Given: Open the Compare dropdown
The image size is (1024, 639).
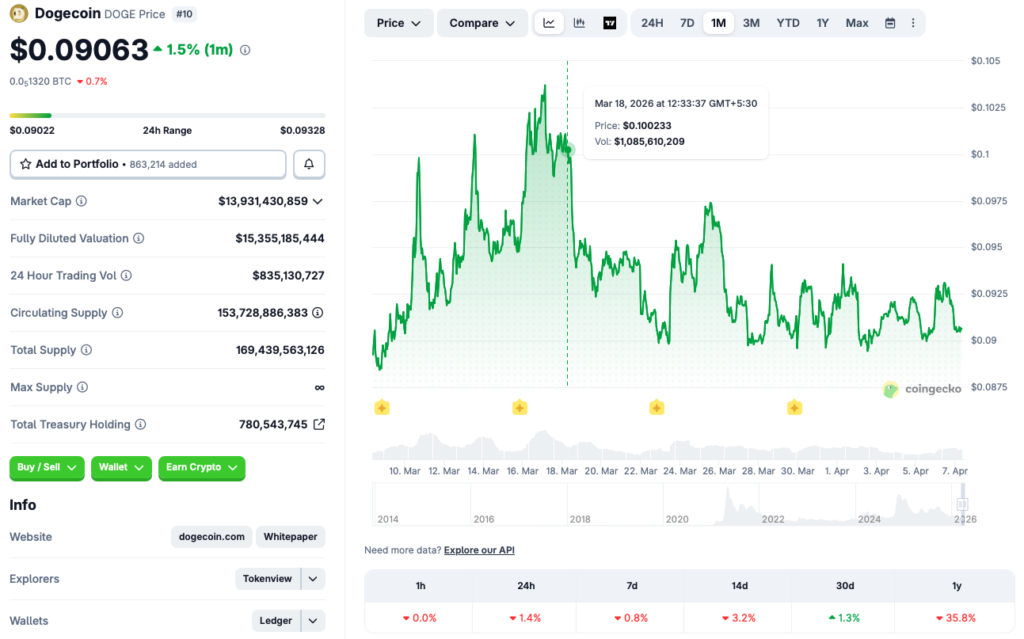Looking at the screenshot, I should click(482, 22).
